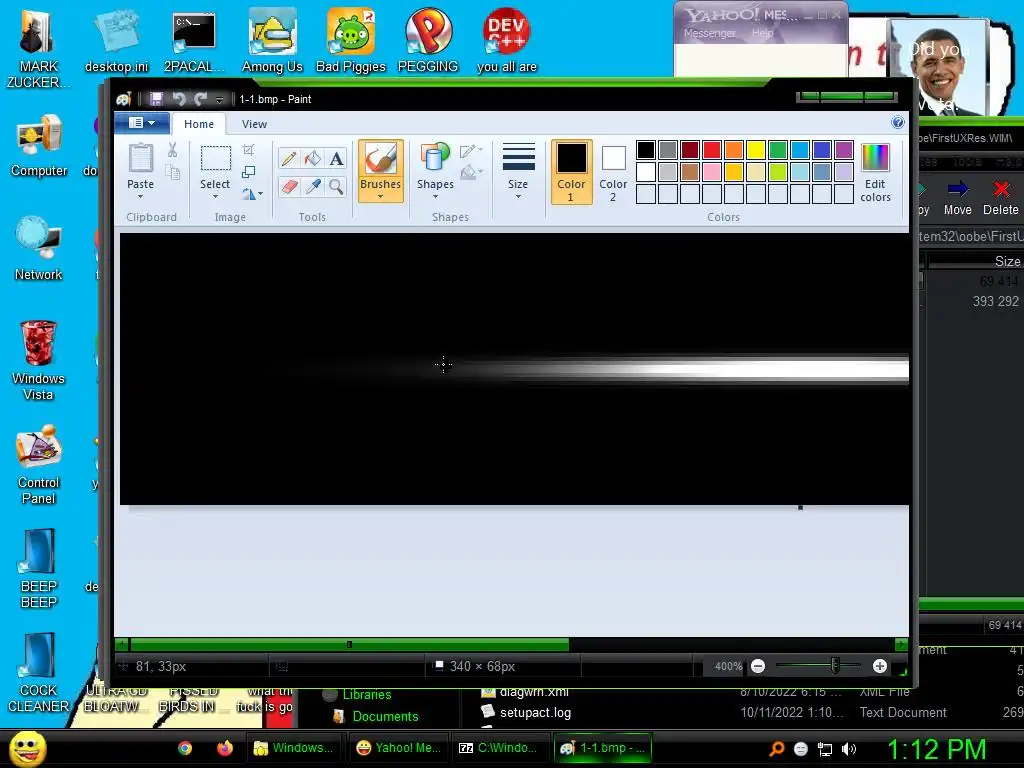Open Edit colors dialog
Screen dimensions: 1024x768
875,172
